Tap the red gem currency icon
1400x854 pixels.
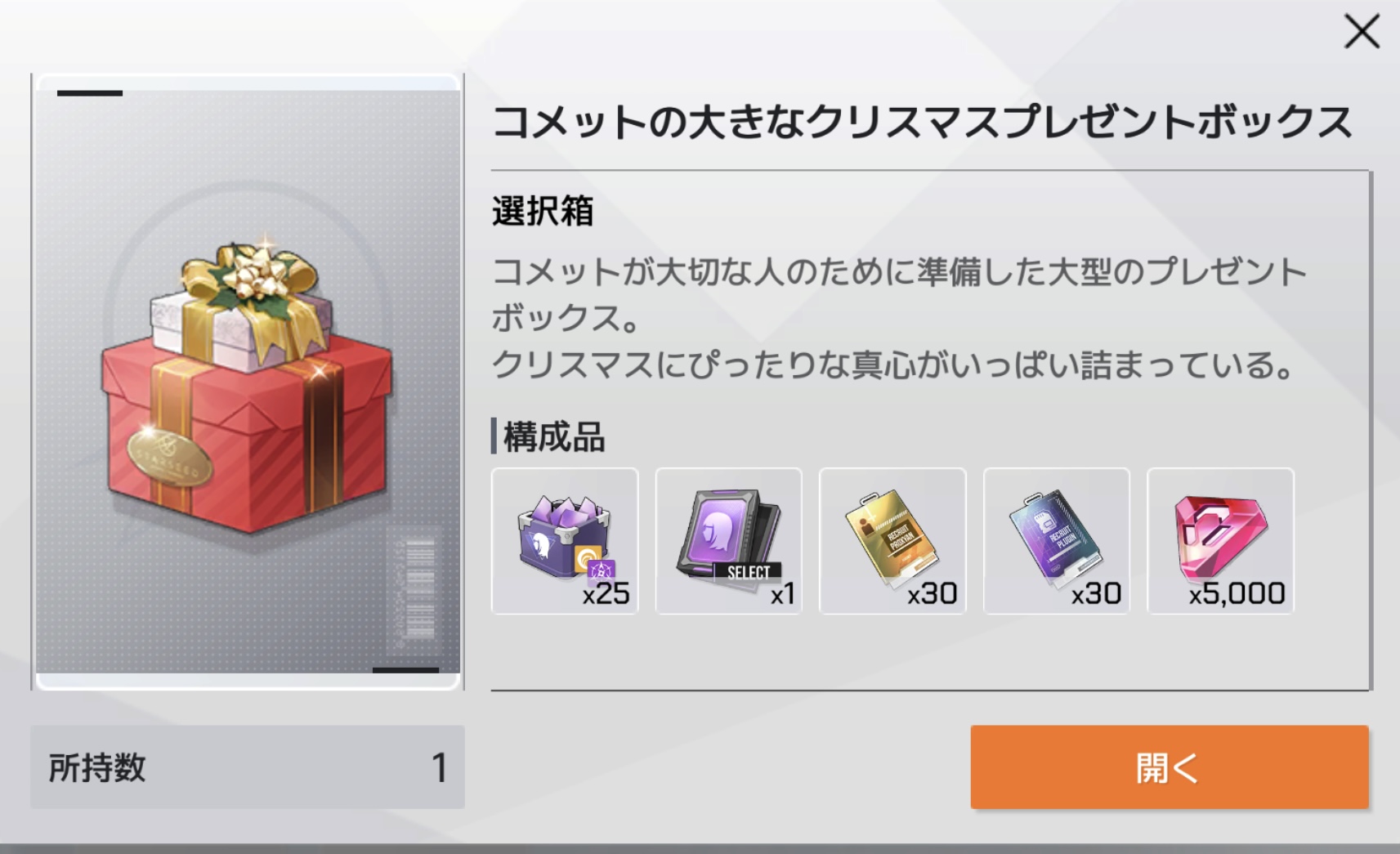click(x=1220, y=540)
